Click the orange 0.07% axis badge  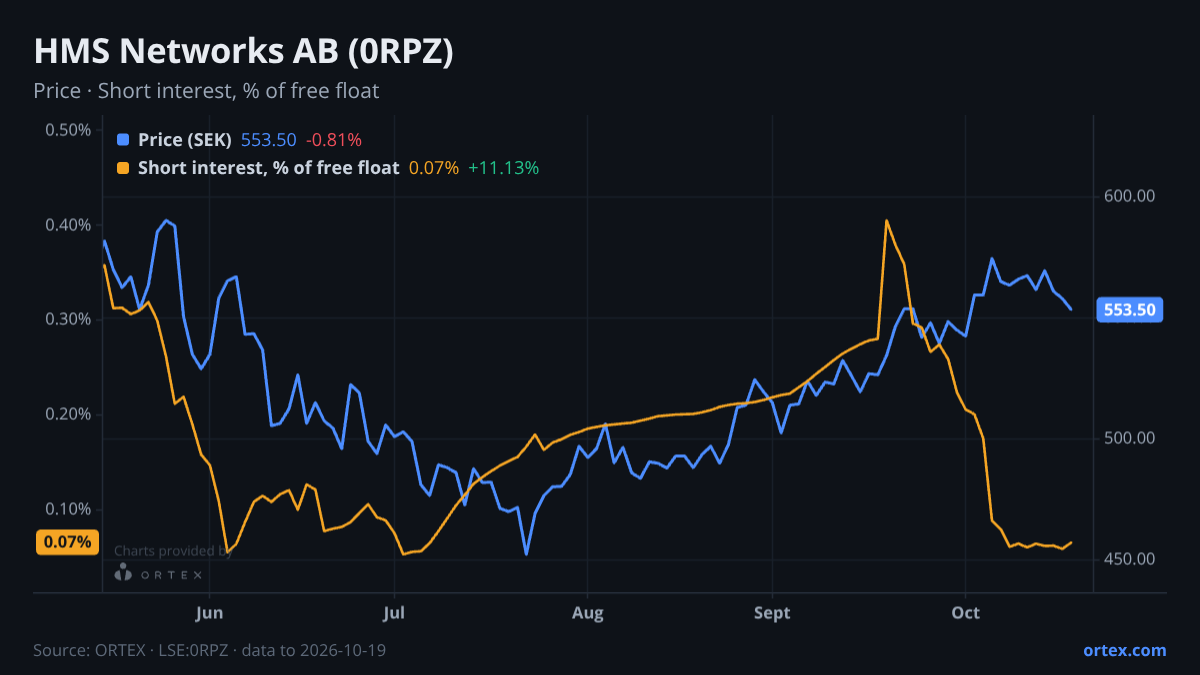(x=68, y=542)
